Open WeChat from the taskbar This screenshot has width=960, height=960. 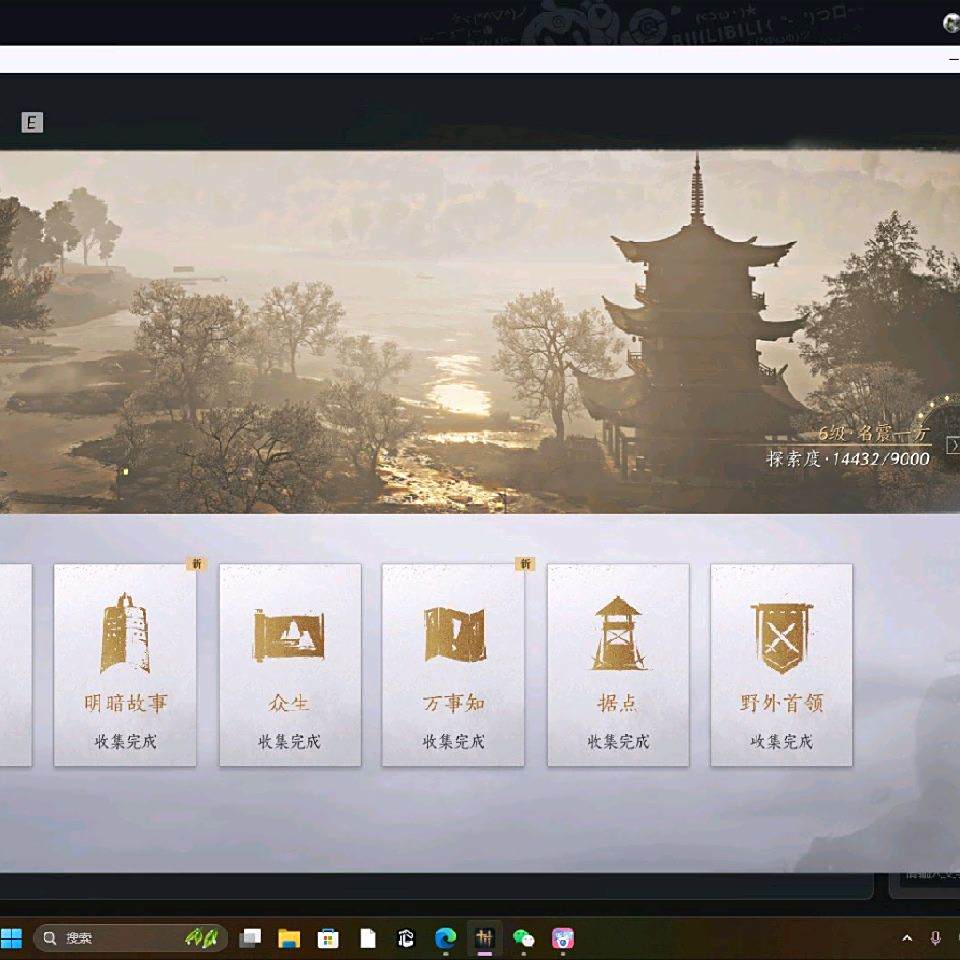coord(523,938)
